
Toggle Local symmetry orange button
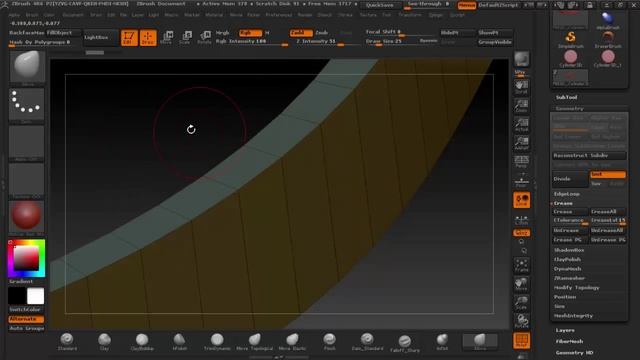click(x=521, y=200)
